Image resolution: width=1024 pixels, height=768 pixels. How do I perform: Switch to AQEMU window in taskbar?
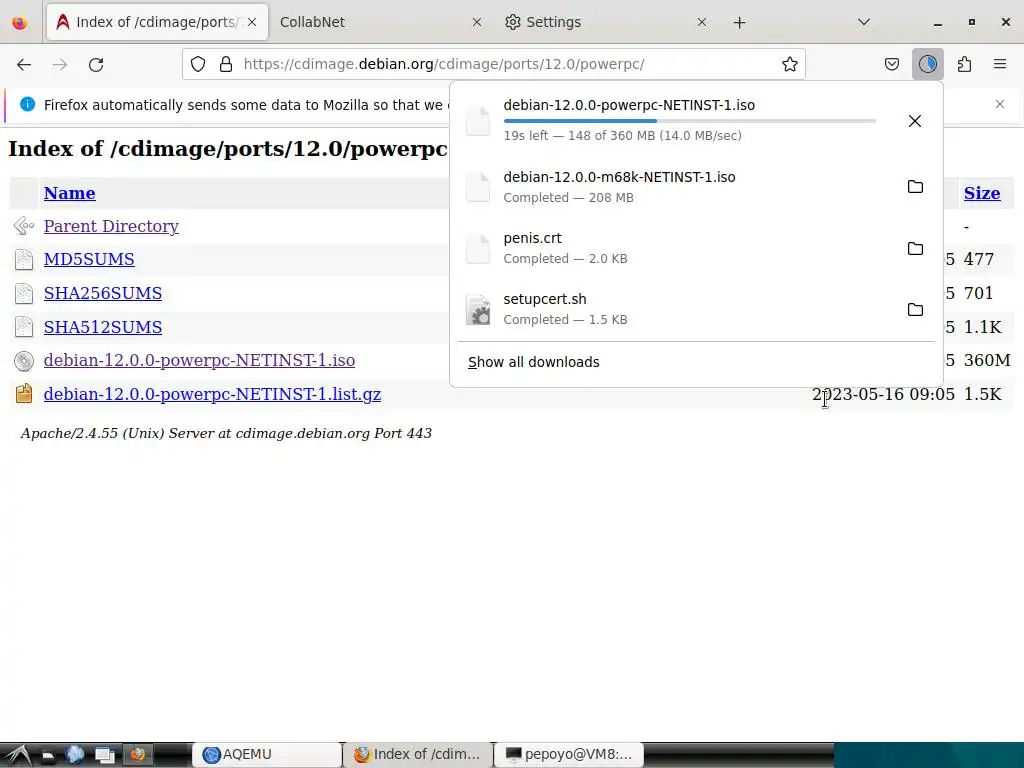tap(267, 755)
